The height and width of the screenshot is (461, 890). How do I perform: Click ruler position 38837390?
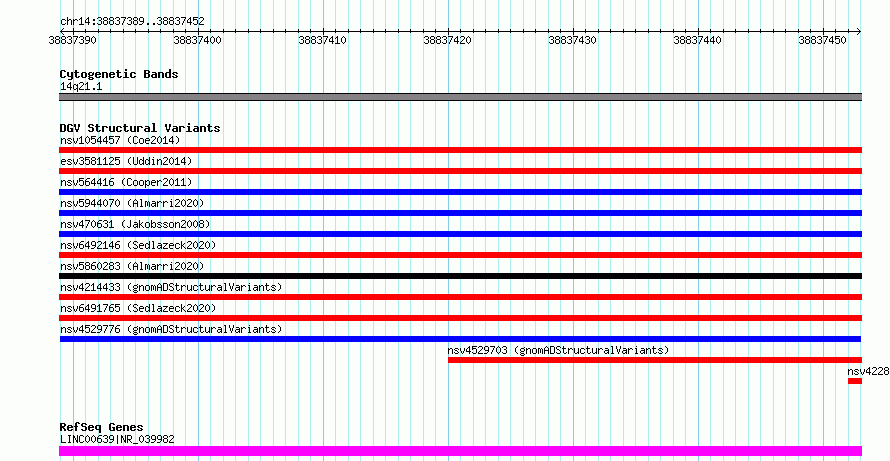click(x=72, y=40)
